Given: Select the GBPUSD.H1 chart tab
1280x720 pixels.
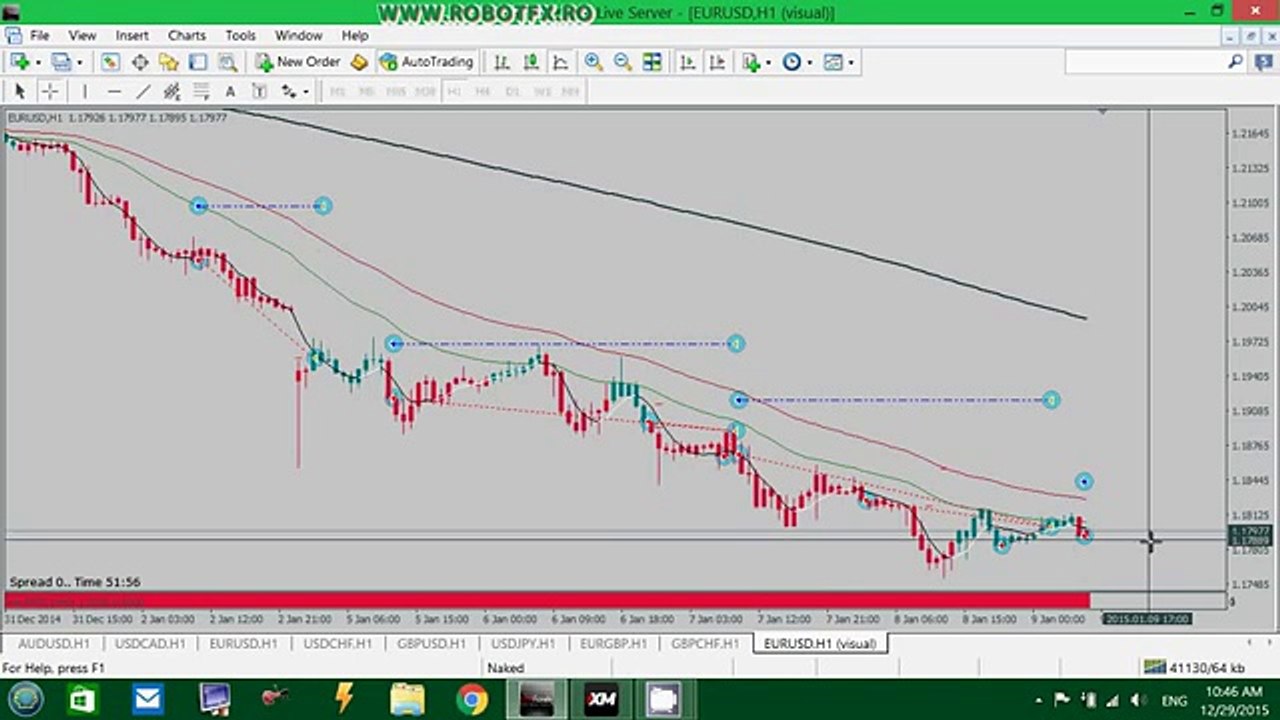Looking at the screenshot, I should [x=431, y=643].
